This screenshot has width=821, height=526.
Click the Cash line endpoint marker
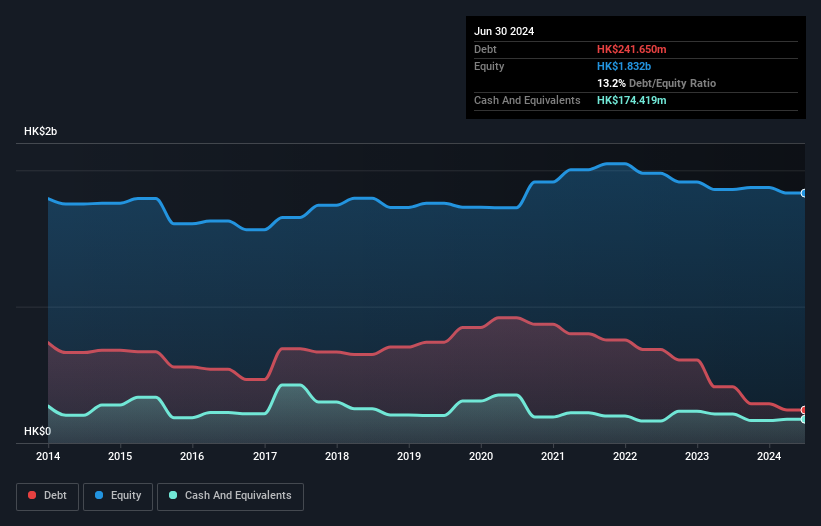coord(804,419)
